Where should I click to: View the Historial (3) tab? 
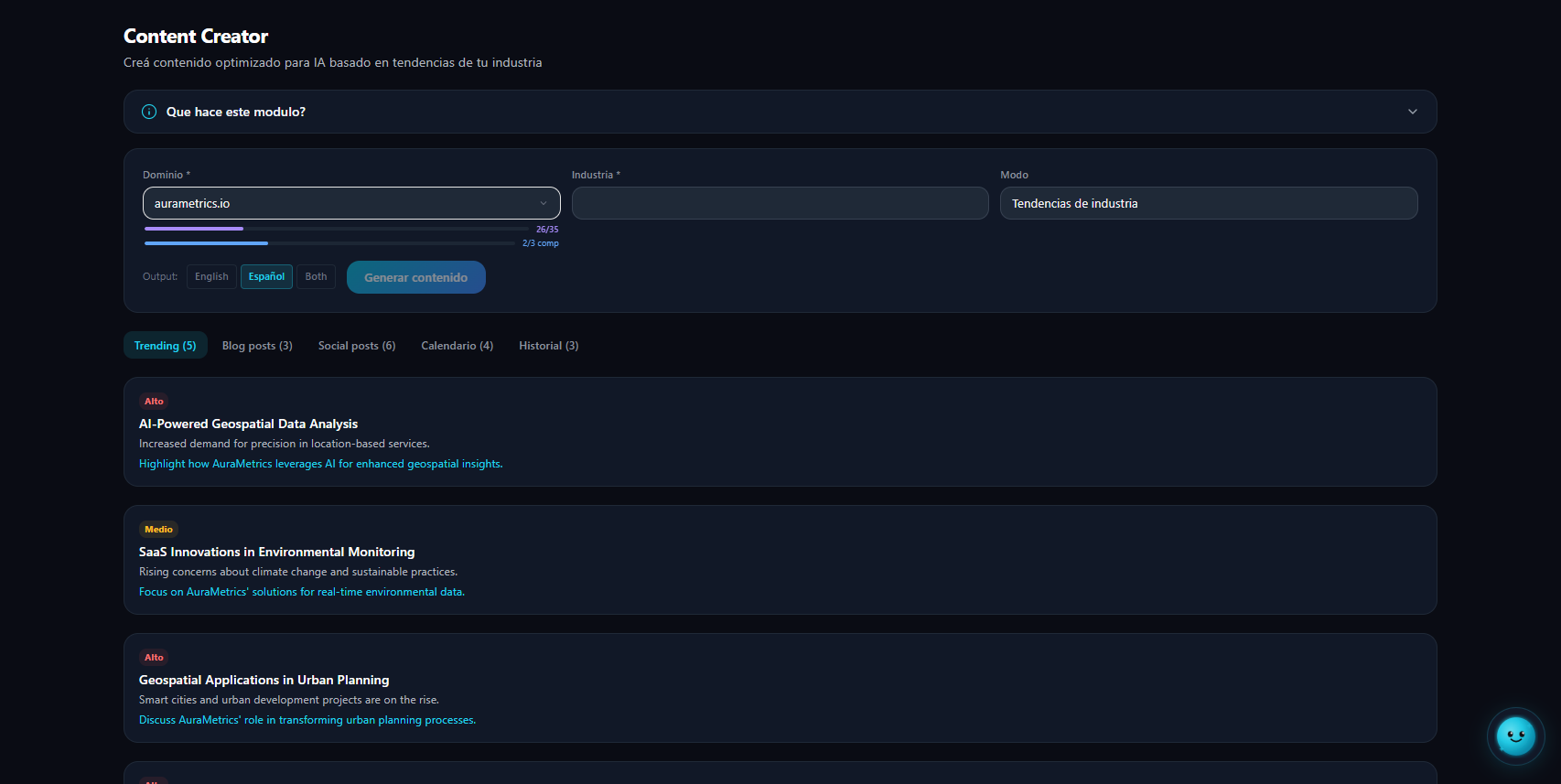[548, 346]
